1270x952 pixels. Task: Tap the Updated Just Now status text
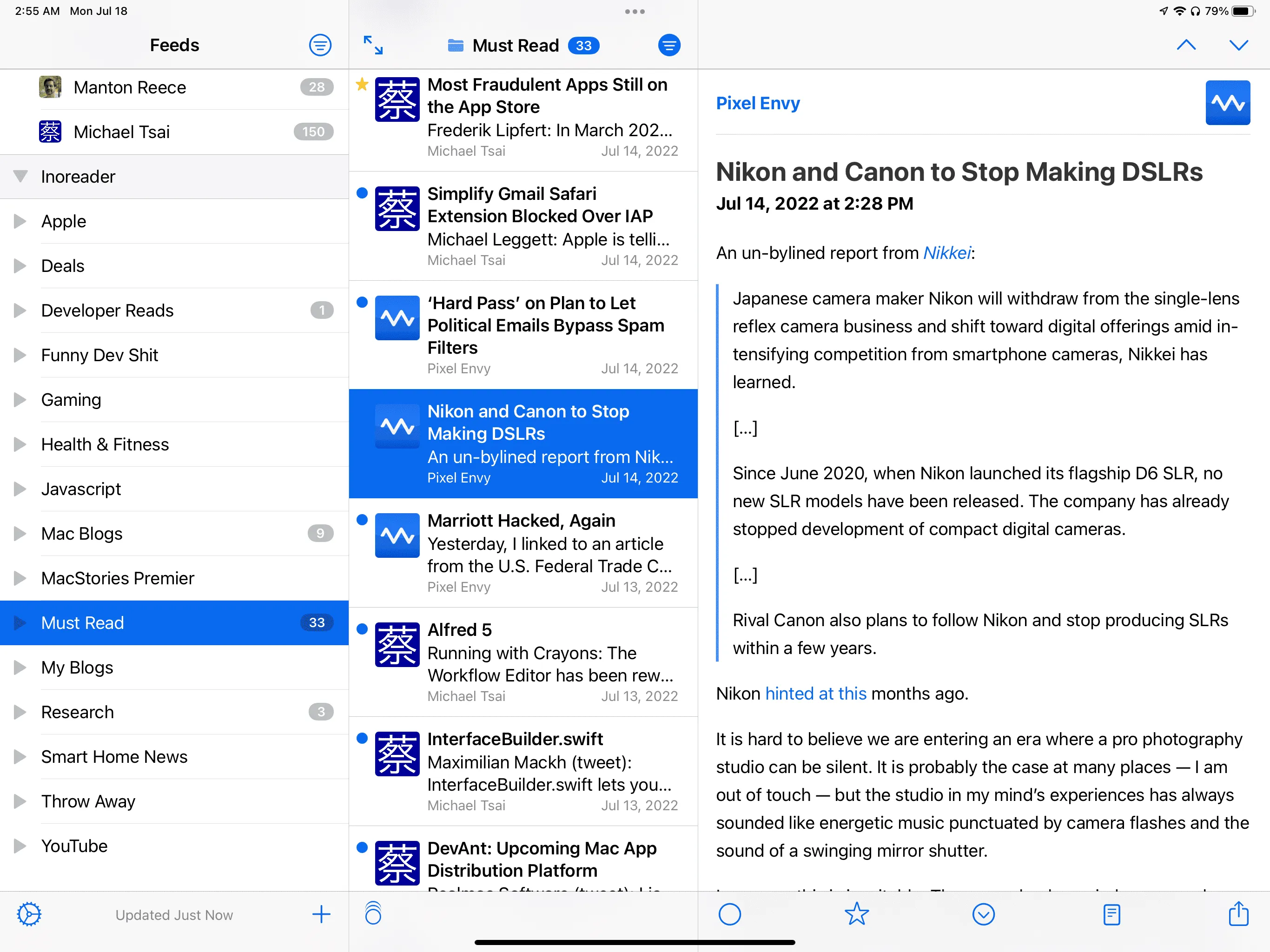(174, 915)
